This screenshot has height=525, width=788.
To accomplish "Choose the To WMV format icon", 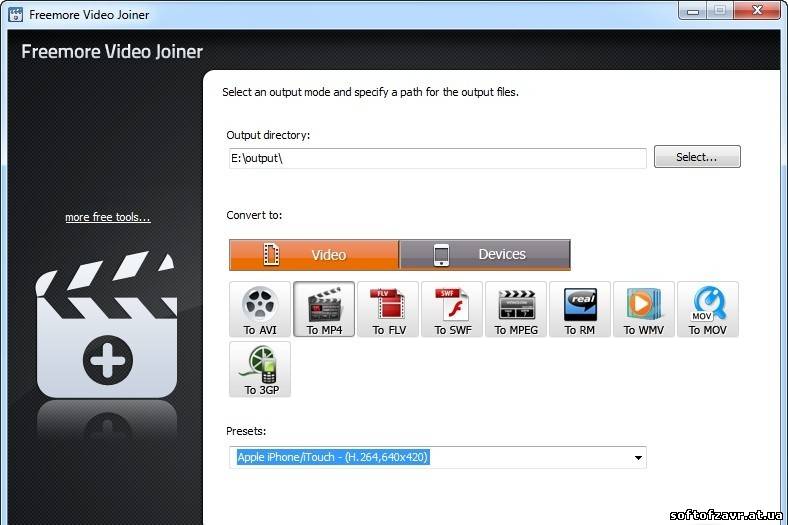I will click(644, 309).
